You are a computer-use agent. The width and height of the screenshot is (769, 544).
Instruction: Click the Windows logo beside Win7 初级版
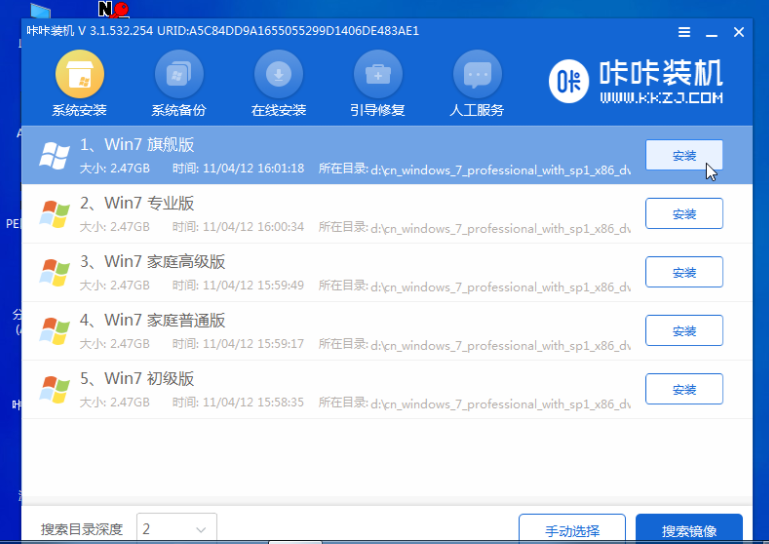54,388
